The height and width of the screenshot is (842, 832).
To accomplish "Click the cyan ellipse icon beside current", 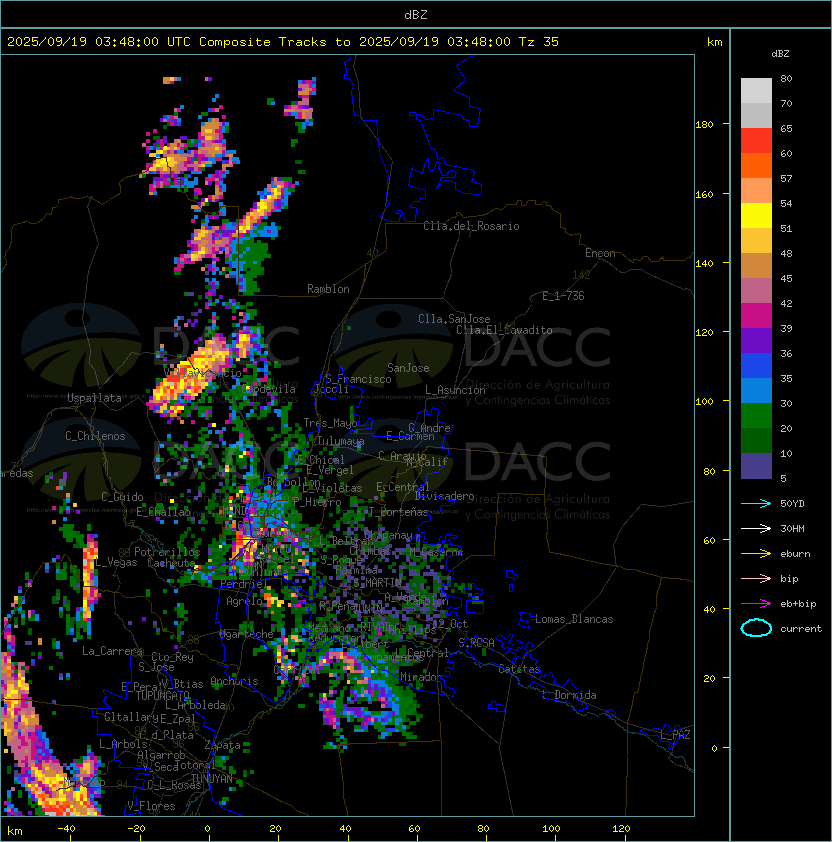I will [x=756, y=628].
